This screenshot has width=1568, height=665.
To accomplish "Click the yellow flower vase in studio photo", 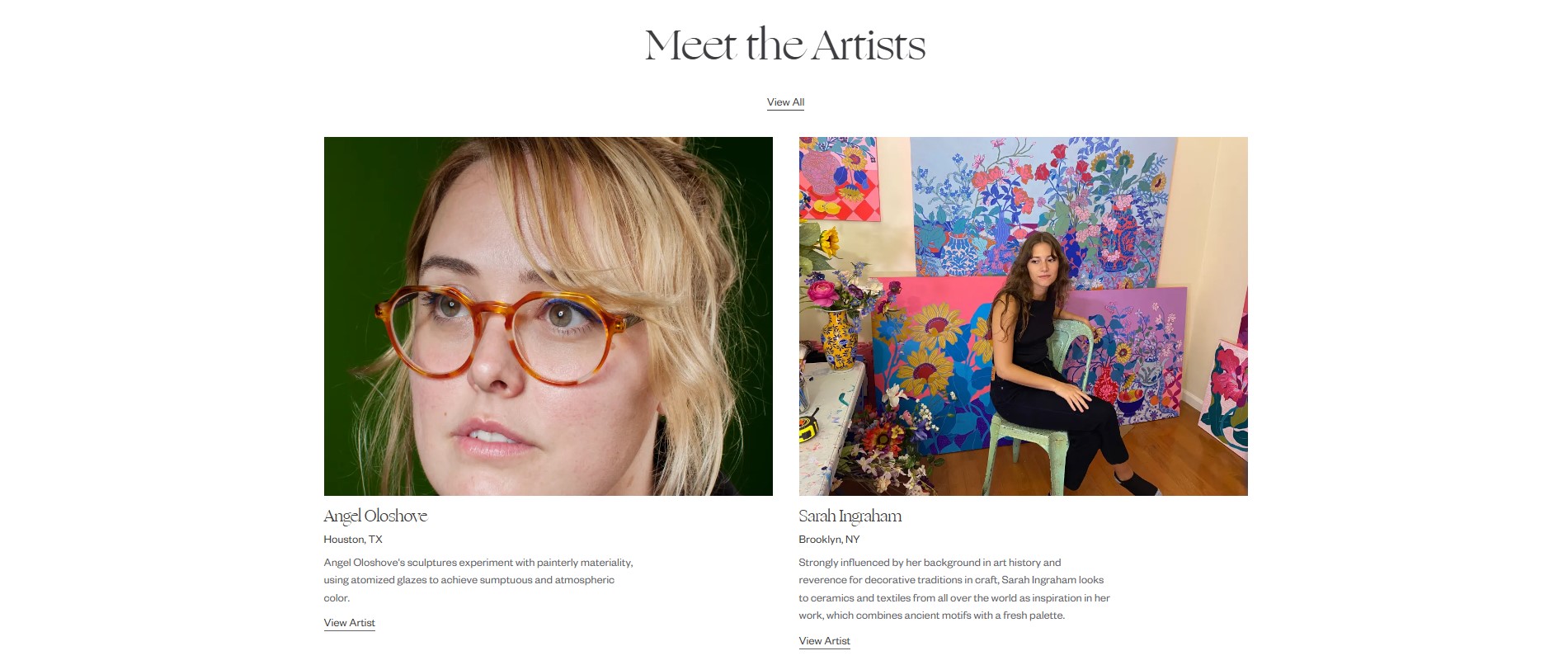I will point(837,340).
